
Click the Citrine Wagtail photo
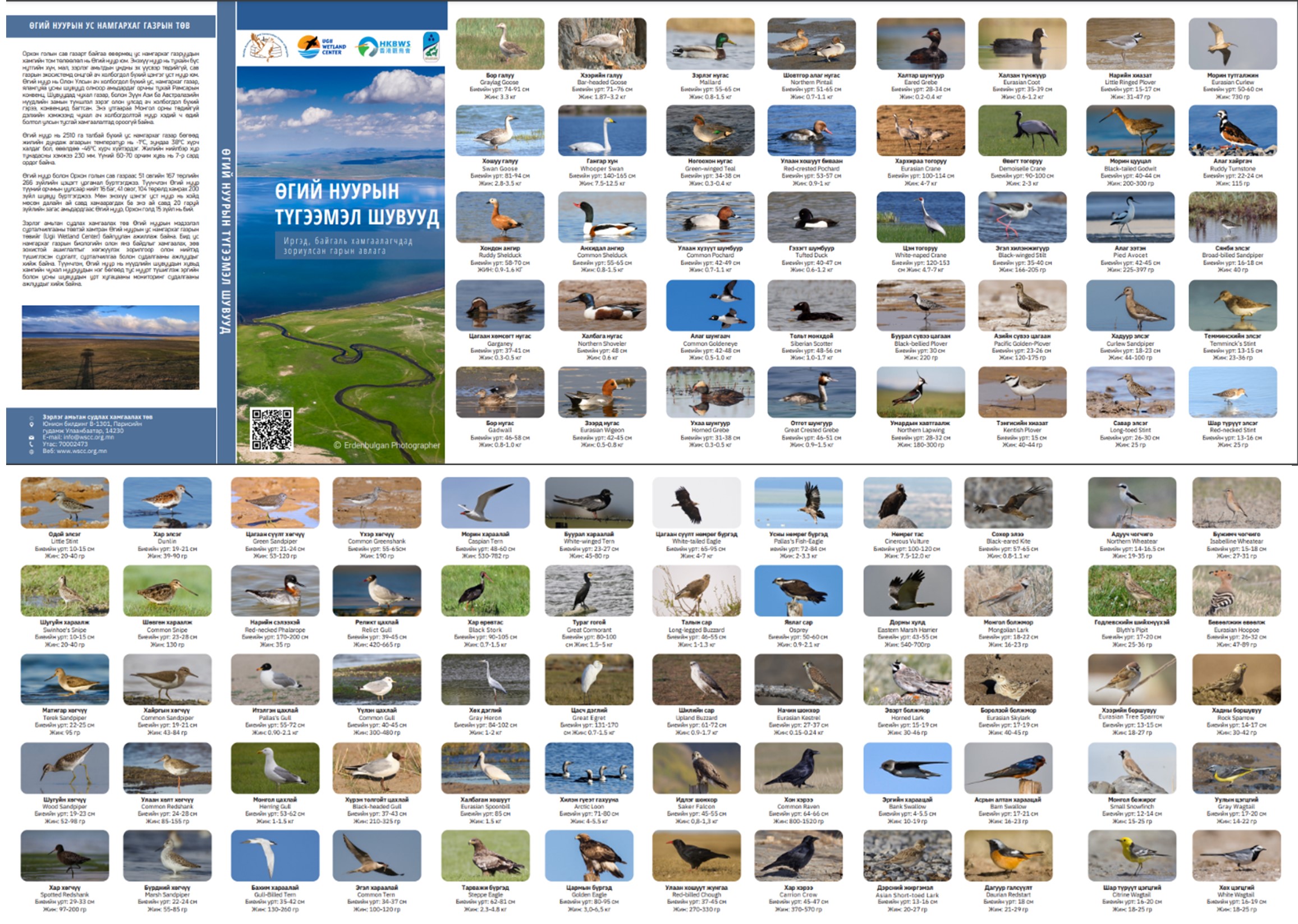[1132, 856]
